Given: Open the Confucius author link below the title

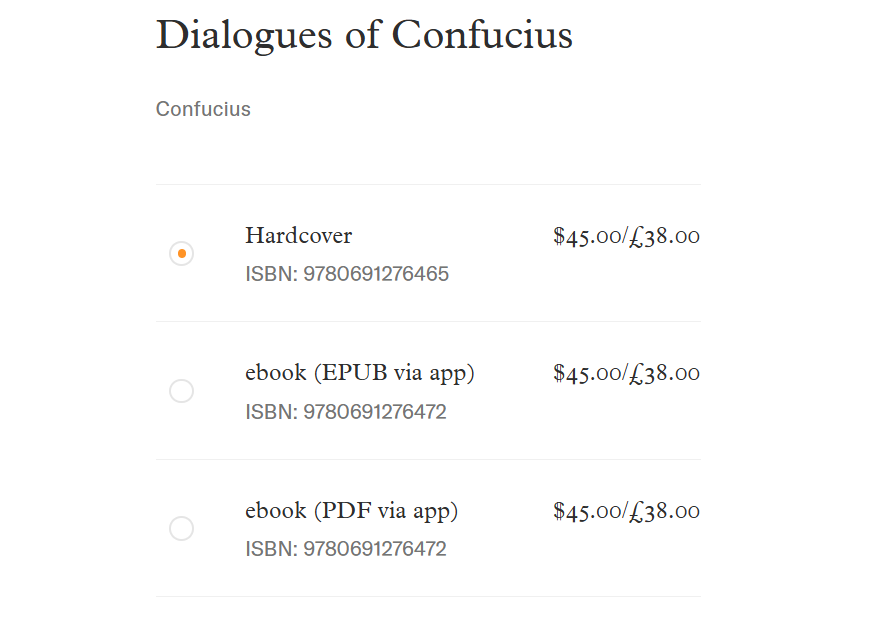Looking at the screenshot, I should (x=203, y=109).
